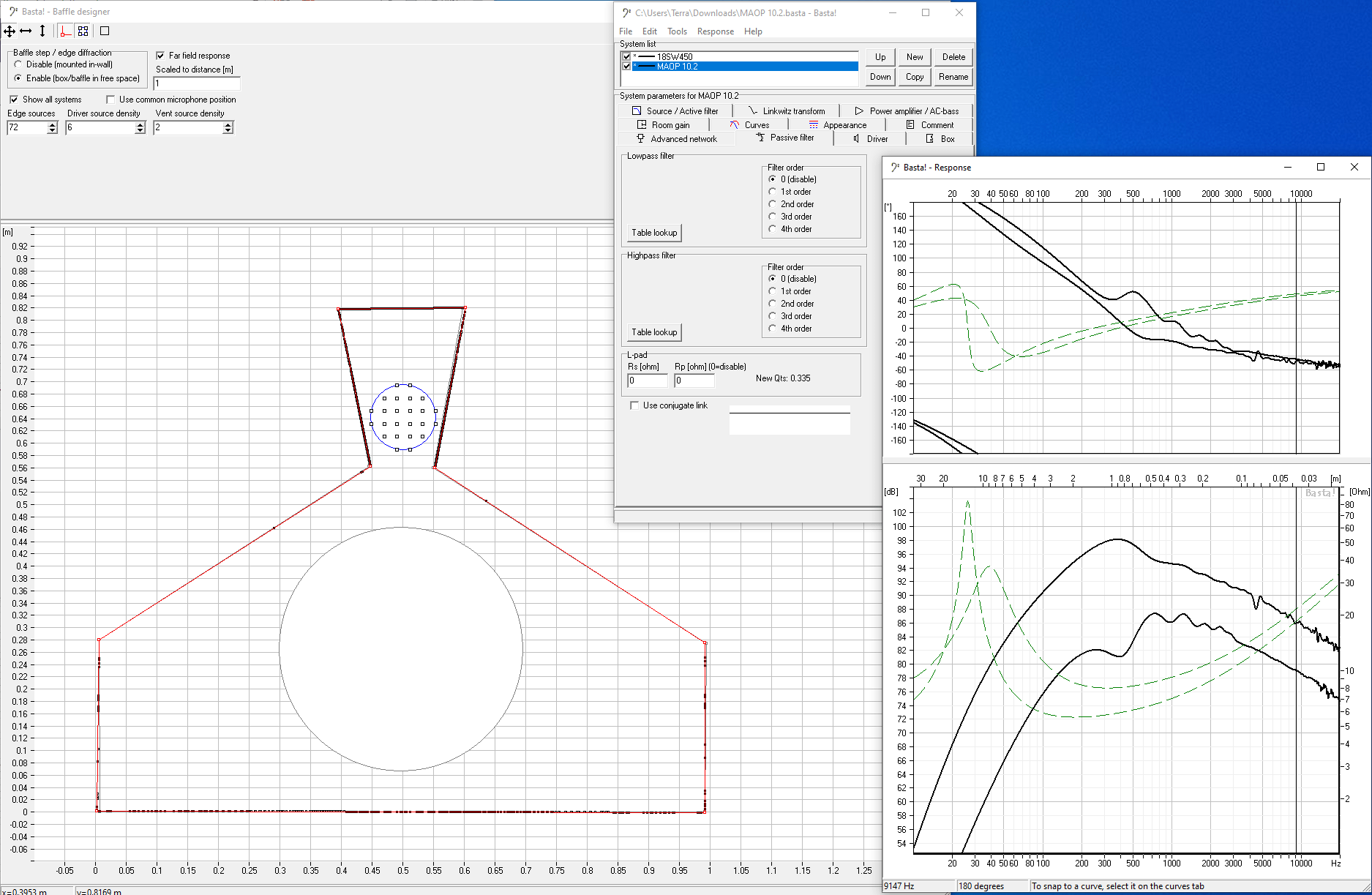Select Enable (box/baffle in free space)
This screenshot has height=895, width=1372.
pyautogui.click(x=18, y=78)
